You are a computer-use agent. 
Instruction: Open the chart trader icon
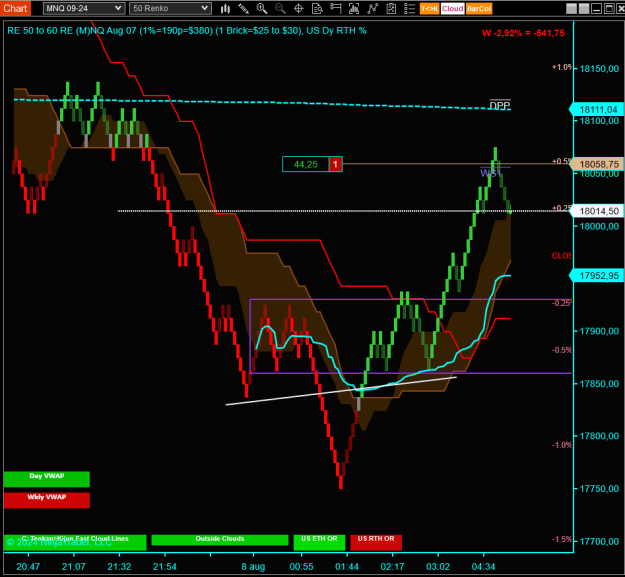tap(336, 8)
